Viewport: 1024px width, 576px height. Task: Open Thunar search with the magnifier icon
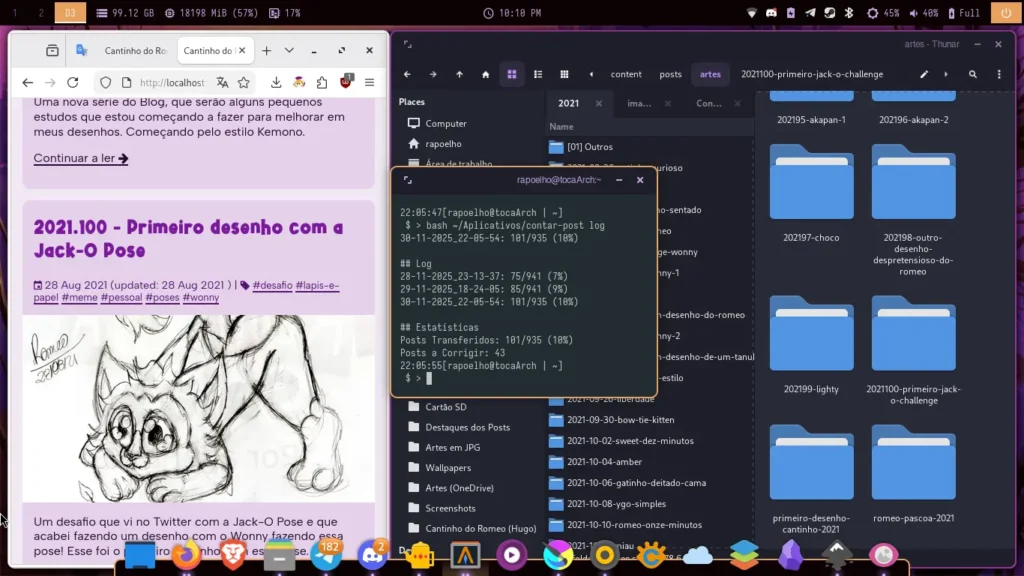972,74
